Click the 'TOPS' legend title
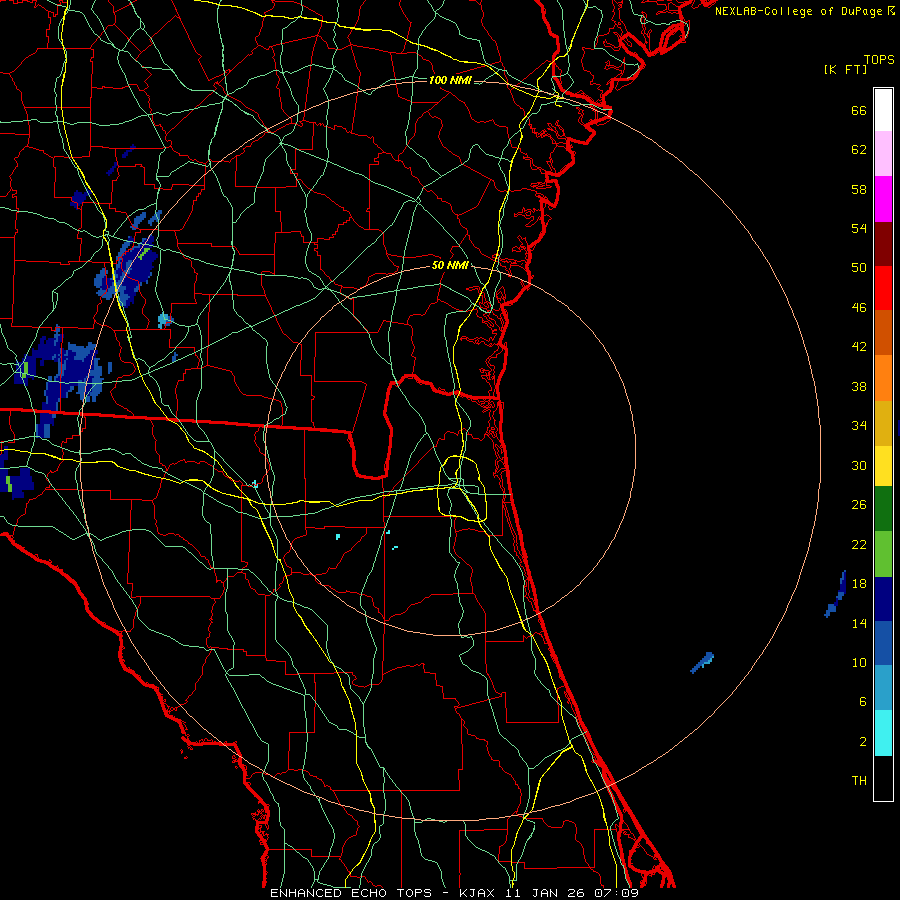Image resolution: width=900 pixels, height=900 pixels. click(x=879, y=60)
